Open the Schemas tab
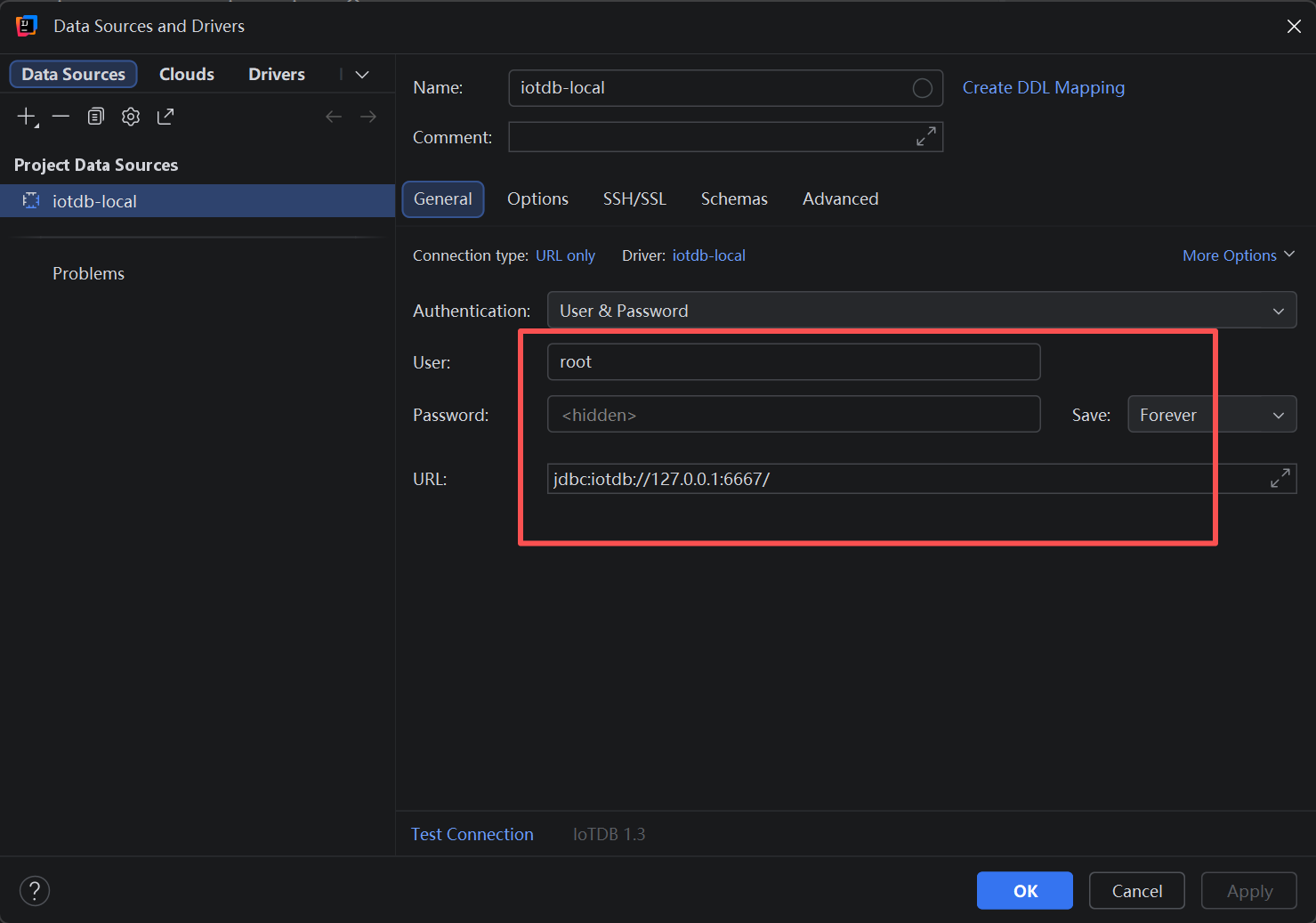 coord(734,199)
